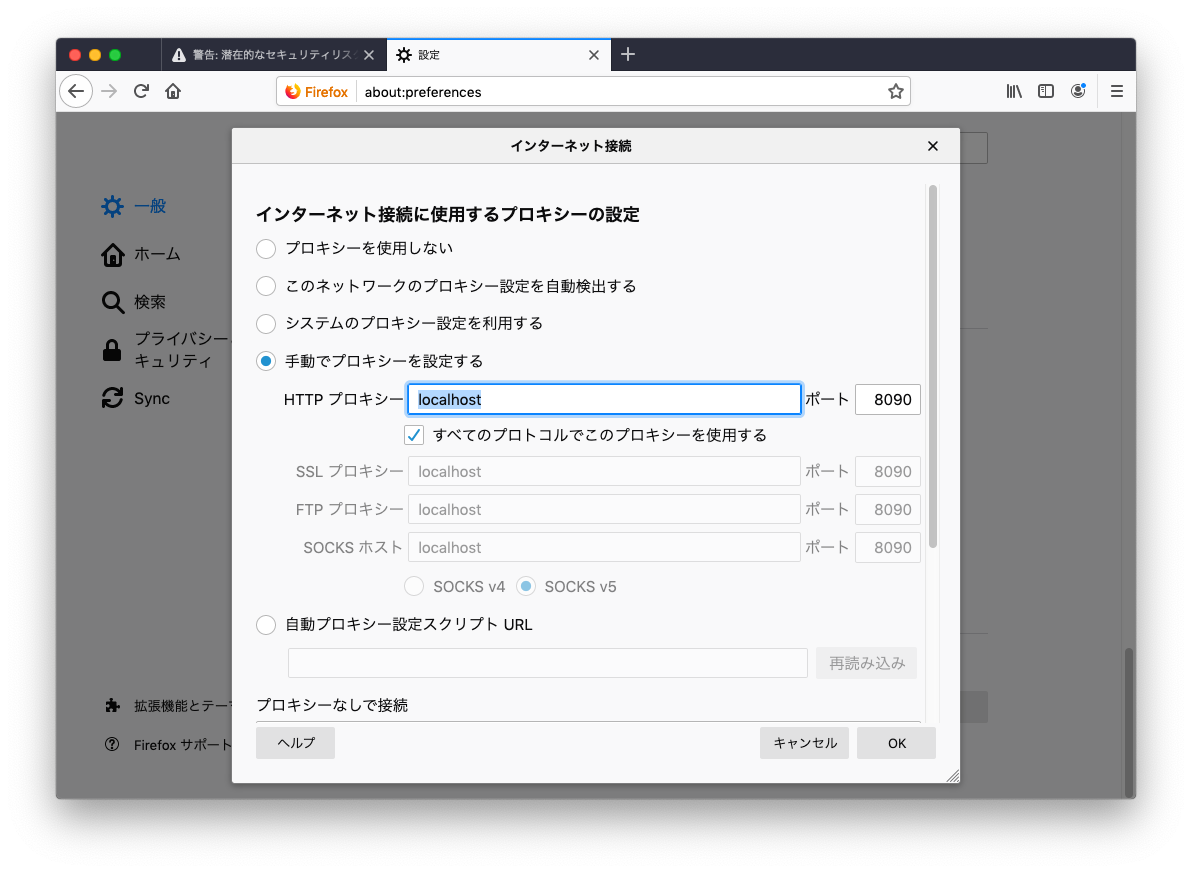This screenshot has height=873, width=1192.
Task: Click the 再読み込み button
Action: click(867, 663)
